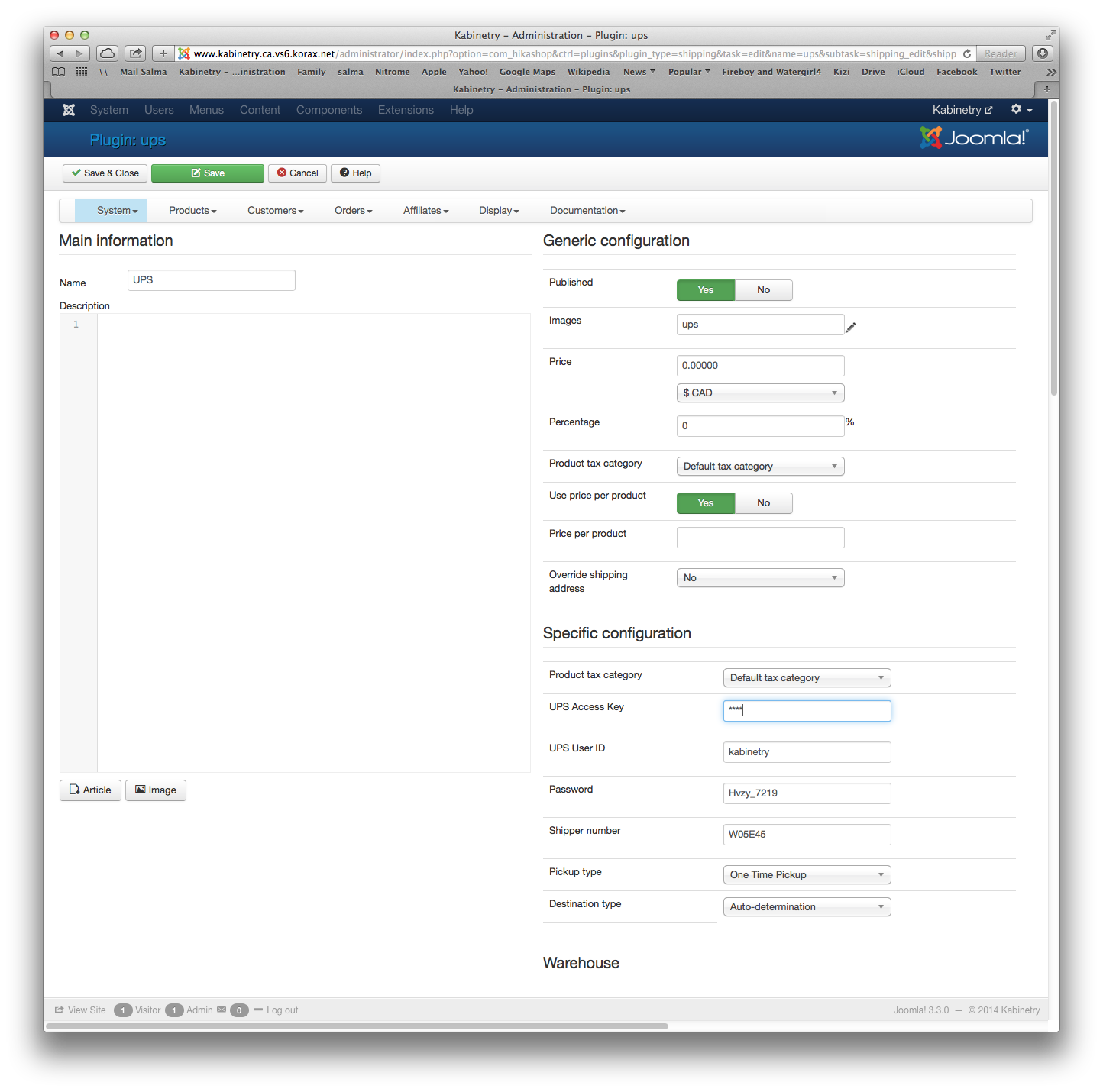This screenshot has height=1092, width=1103.
Task: Open the News bookmarks folder
Action: point(639,72)
